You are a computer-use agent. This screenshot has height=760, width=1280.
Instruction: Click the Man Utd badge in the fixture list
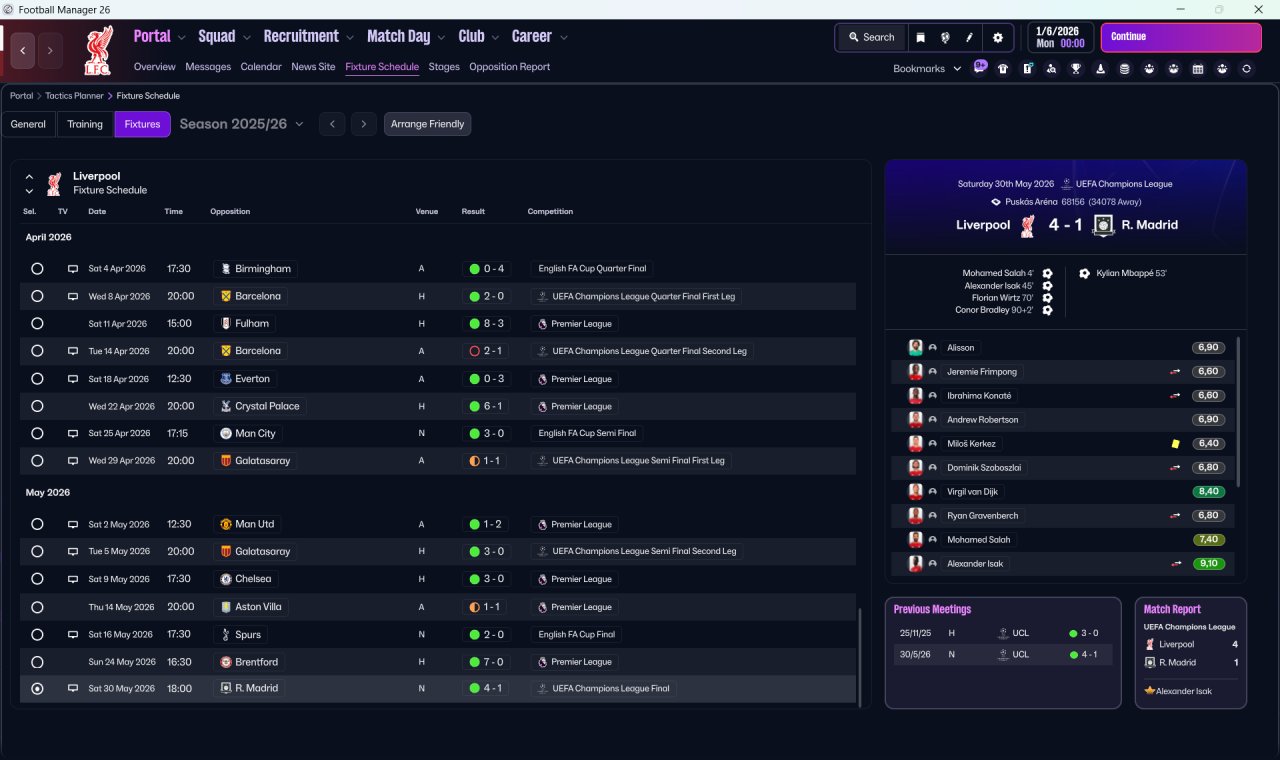[x=226, y=524]
